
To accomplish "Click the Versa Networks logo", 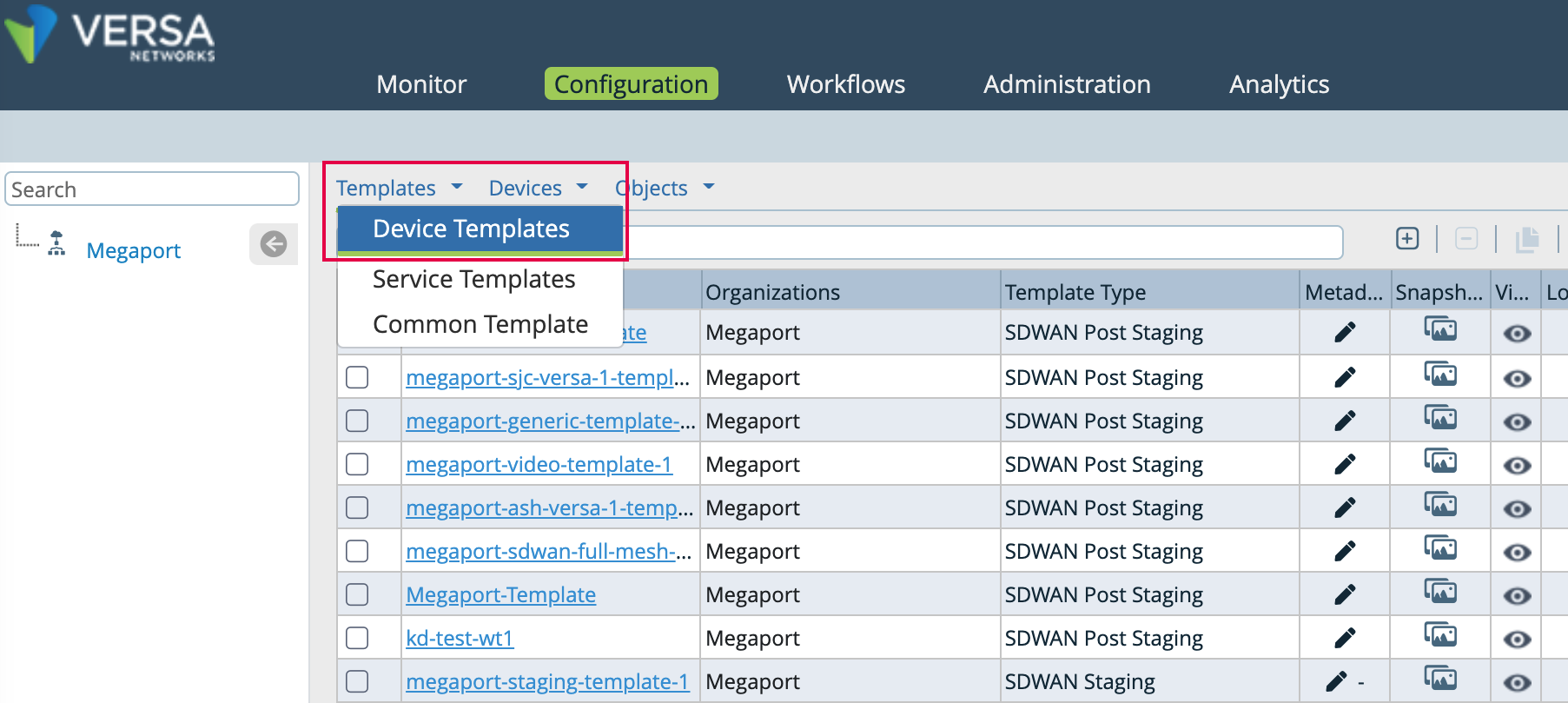I will [x=110, y=36].
